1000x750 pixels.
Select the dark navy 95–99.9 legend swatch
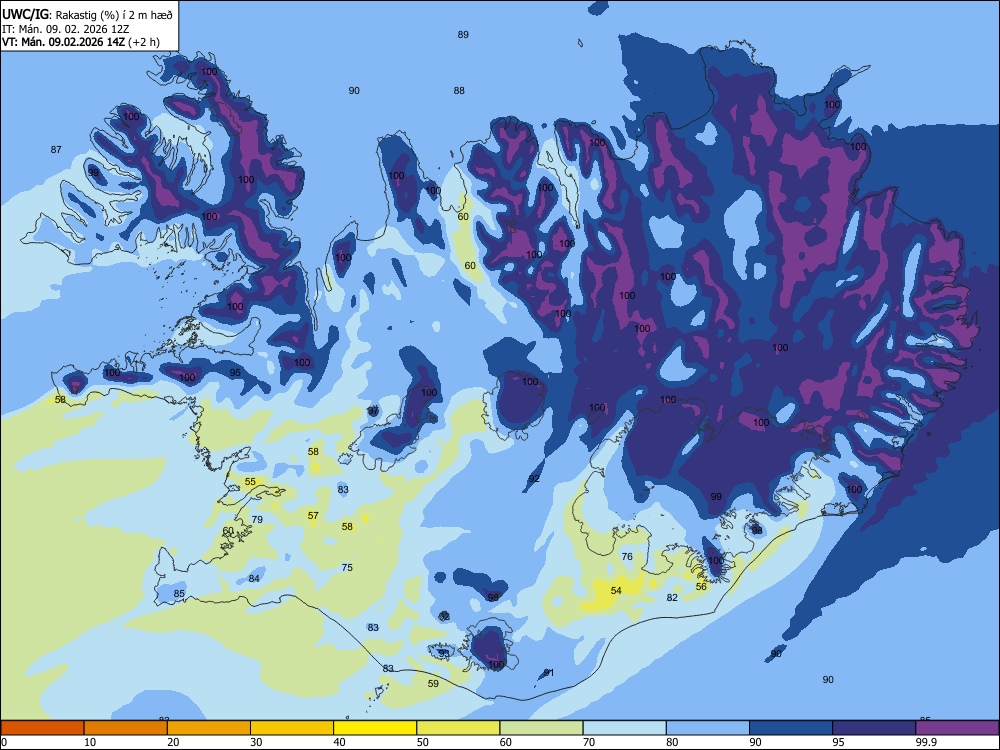[874, 728]
